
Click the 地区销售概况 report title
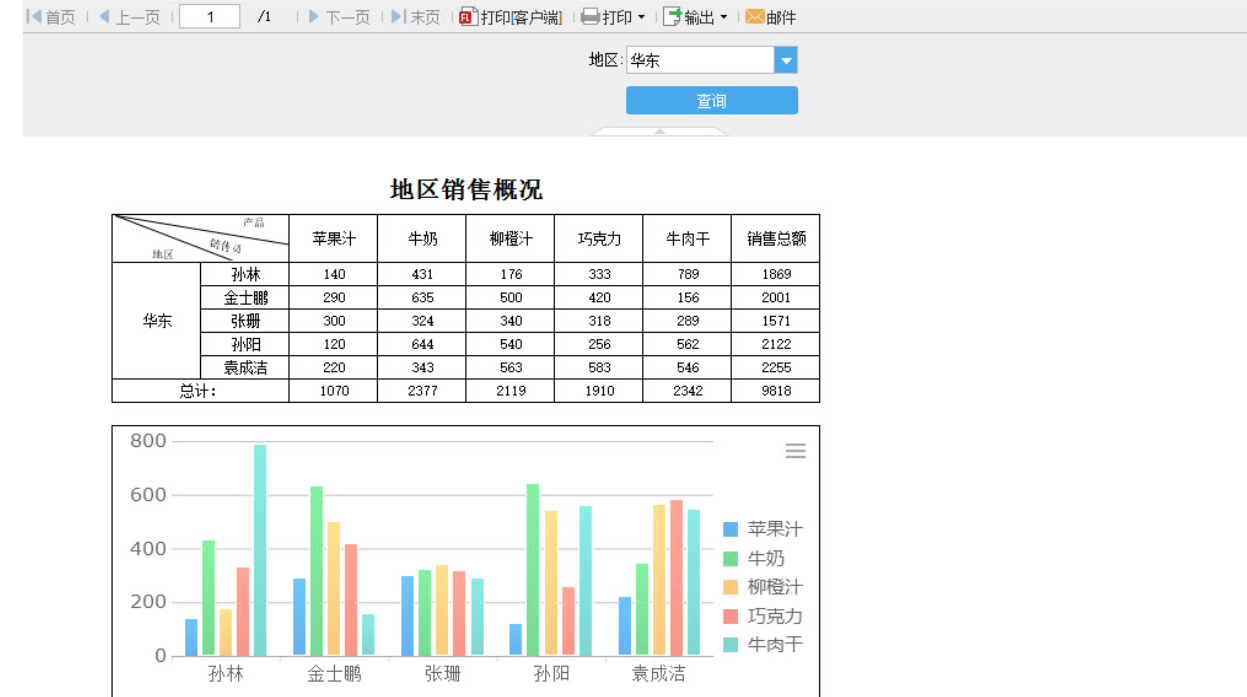[466, 190]
